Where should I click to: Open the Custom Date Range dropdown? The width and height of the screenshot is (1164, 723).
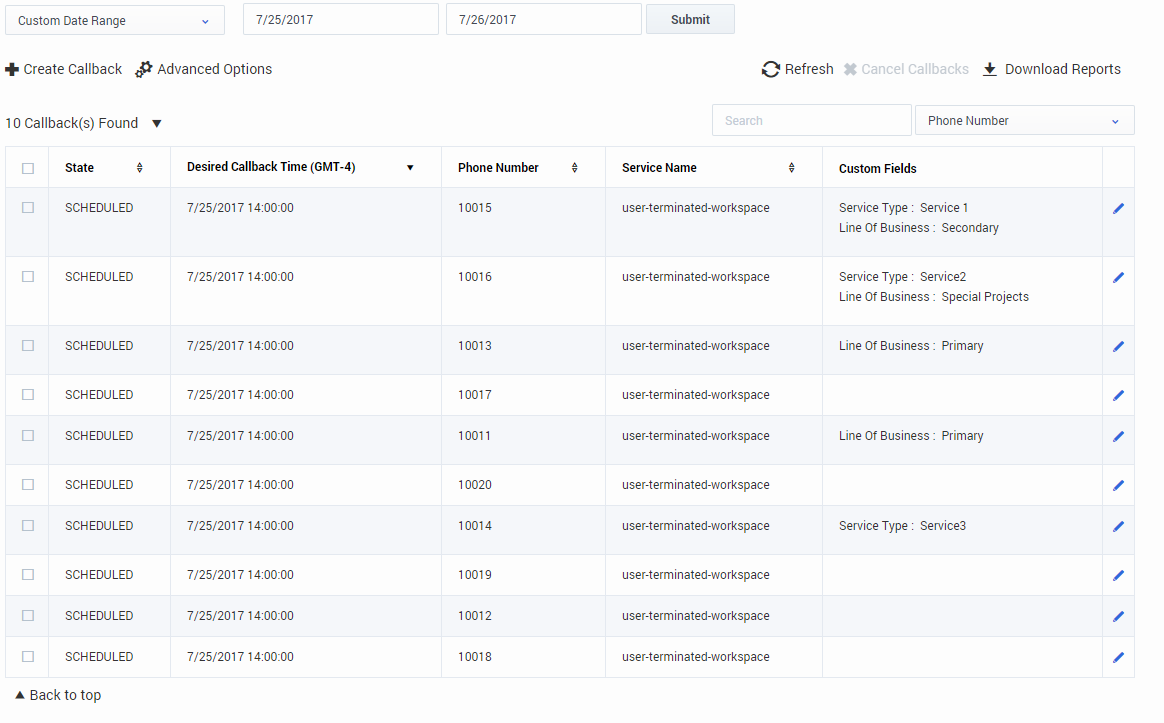click(114, 20)
